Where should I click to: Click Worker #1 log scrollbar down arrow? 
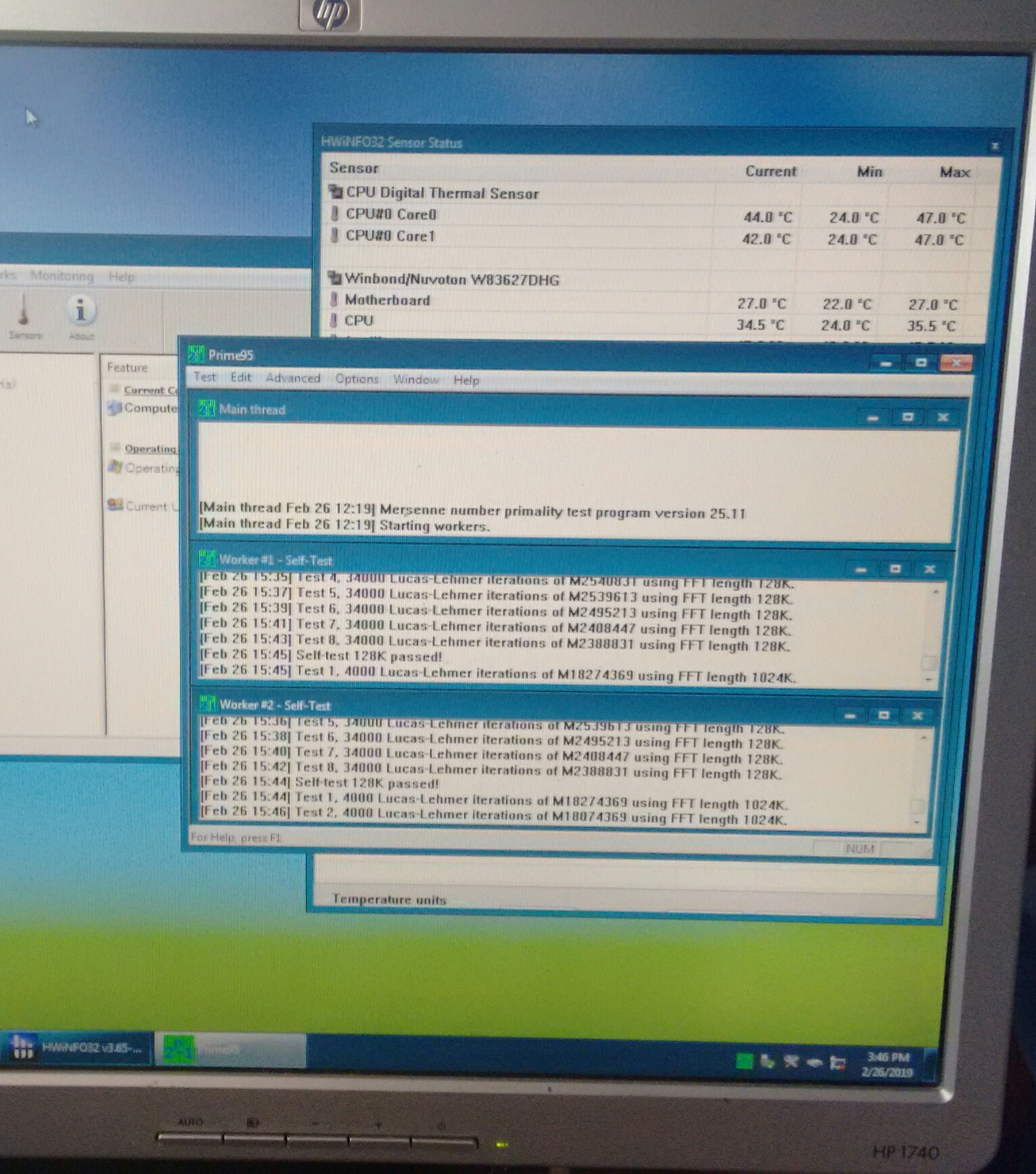[x=929, y=679]
